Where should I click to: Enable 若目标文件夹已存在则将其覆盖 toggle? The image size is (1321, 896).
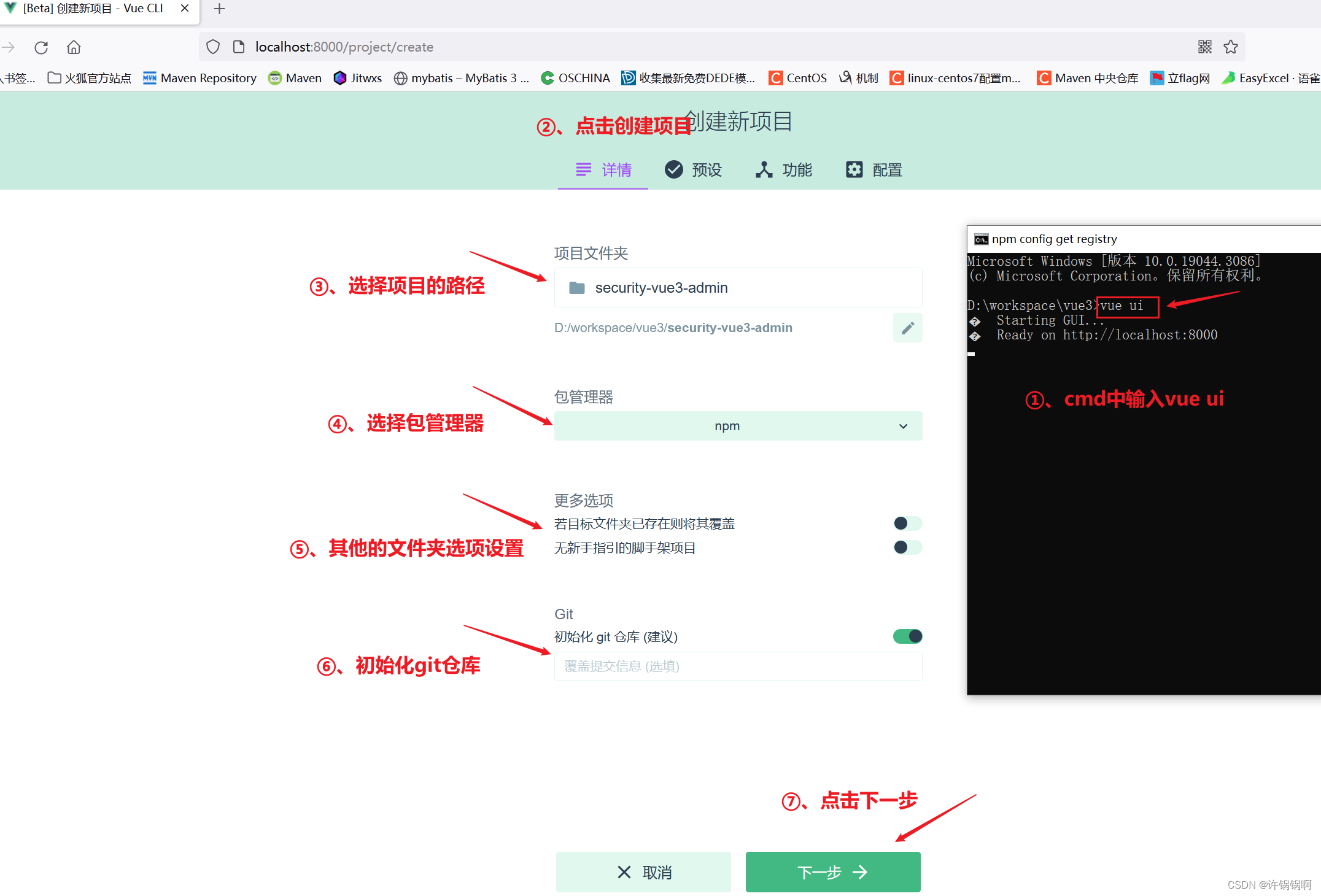(x=907, y=523)
